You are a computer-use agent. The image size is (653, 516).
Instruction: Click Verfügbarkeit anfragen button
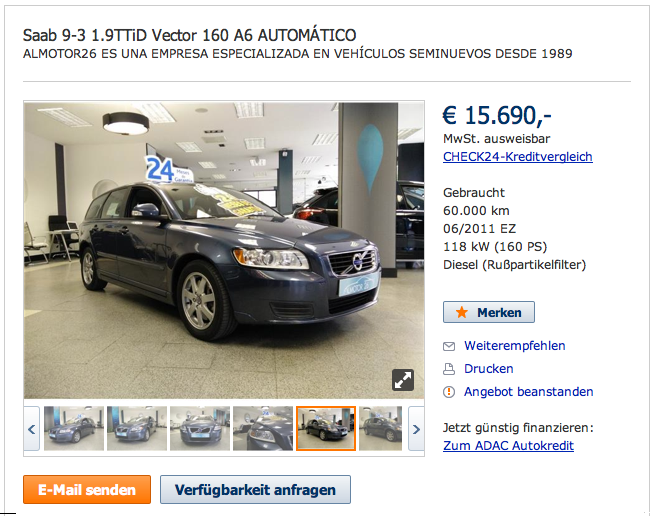(255, 489)
